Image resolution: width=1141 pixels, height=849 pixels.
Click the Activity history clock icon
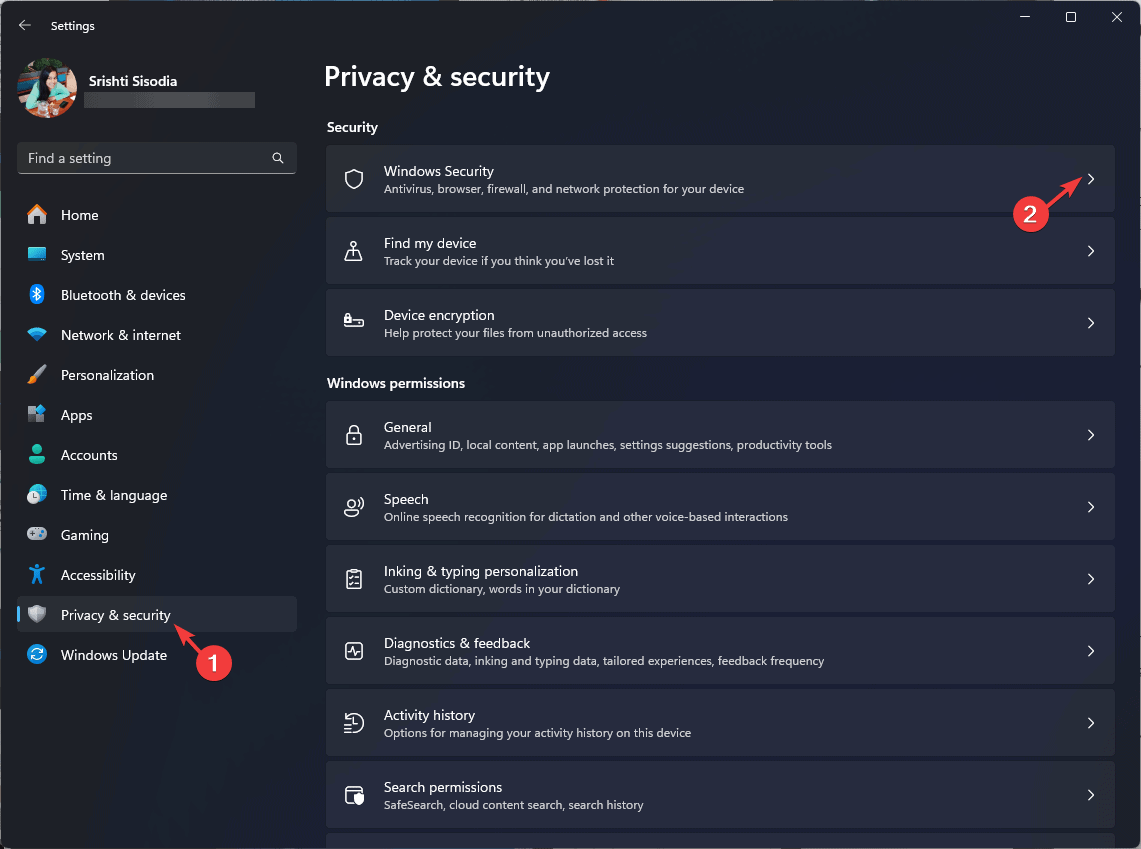tap(354, 723)
